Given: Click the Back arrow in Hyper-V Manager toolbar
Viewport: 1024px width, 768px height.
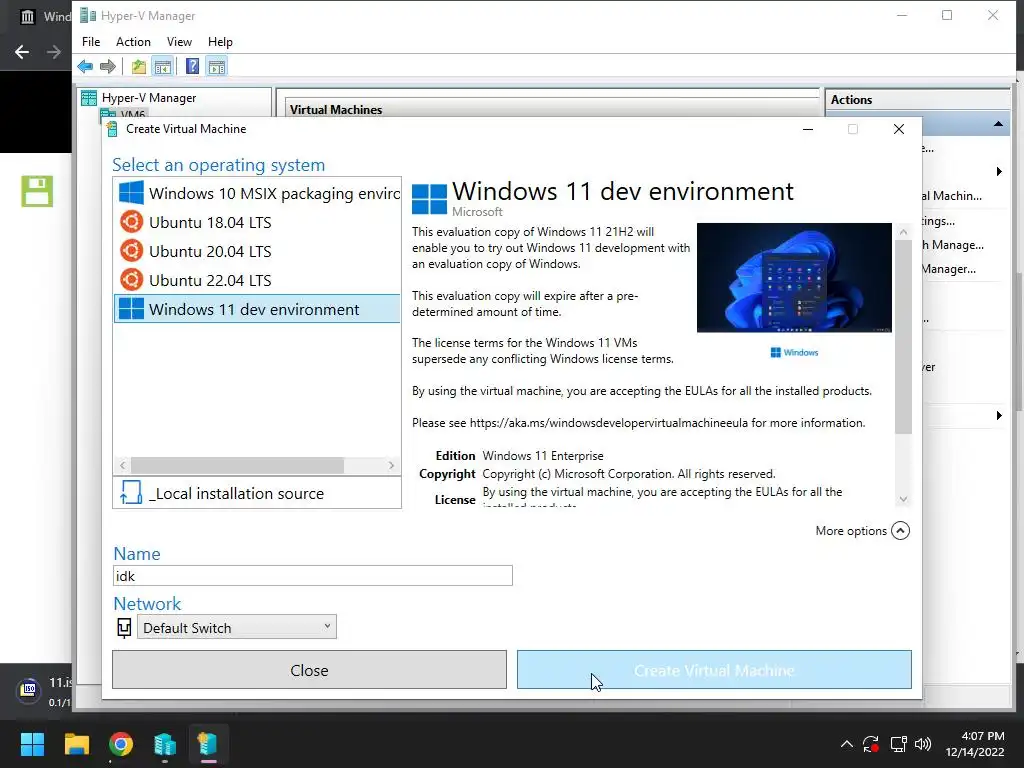Looking at the screenshot, I should click(85, 66).
